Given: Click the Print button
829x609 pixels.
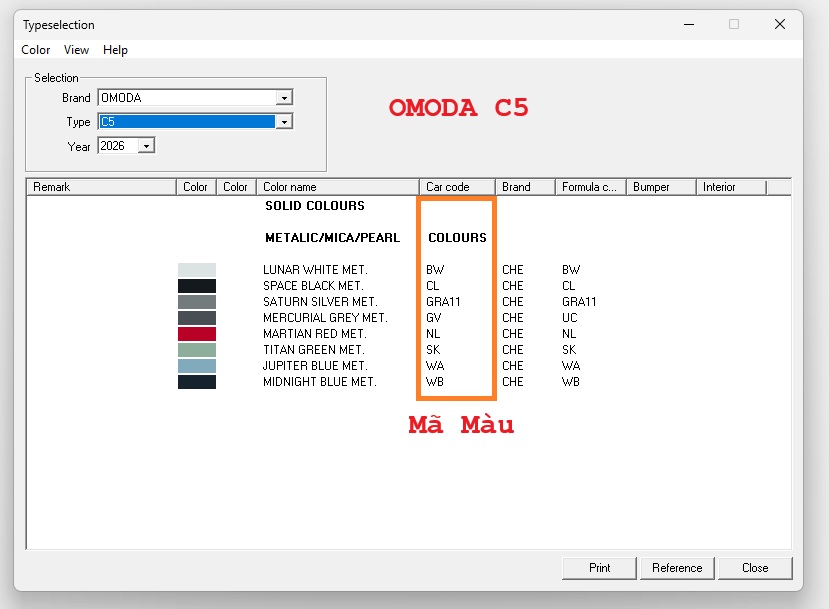Looking at the screenshot, I should coord(599,568).
